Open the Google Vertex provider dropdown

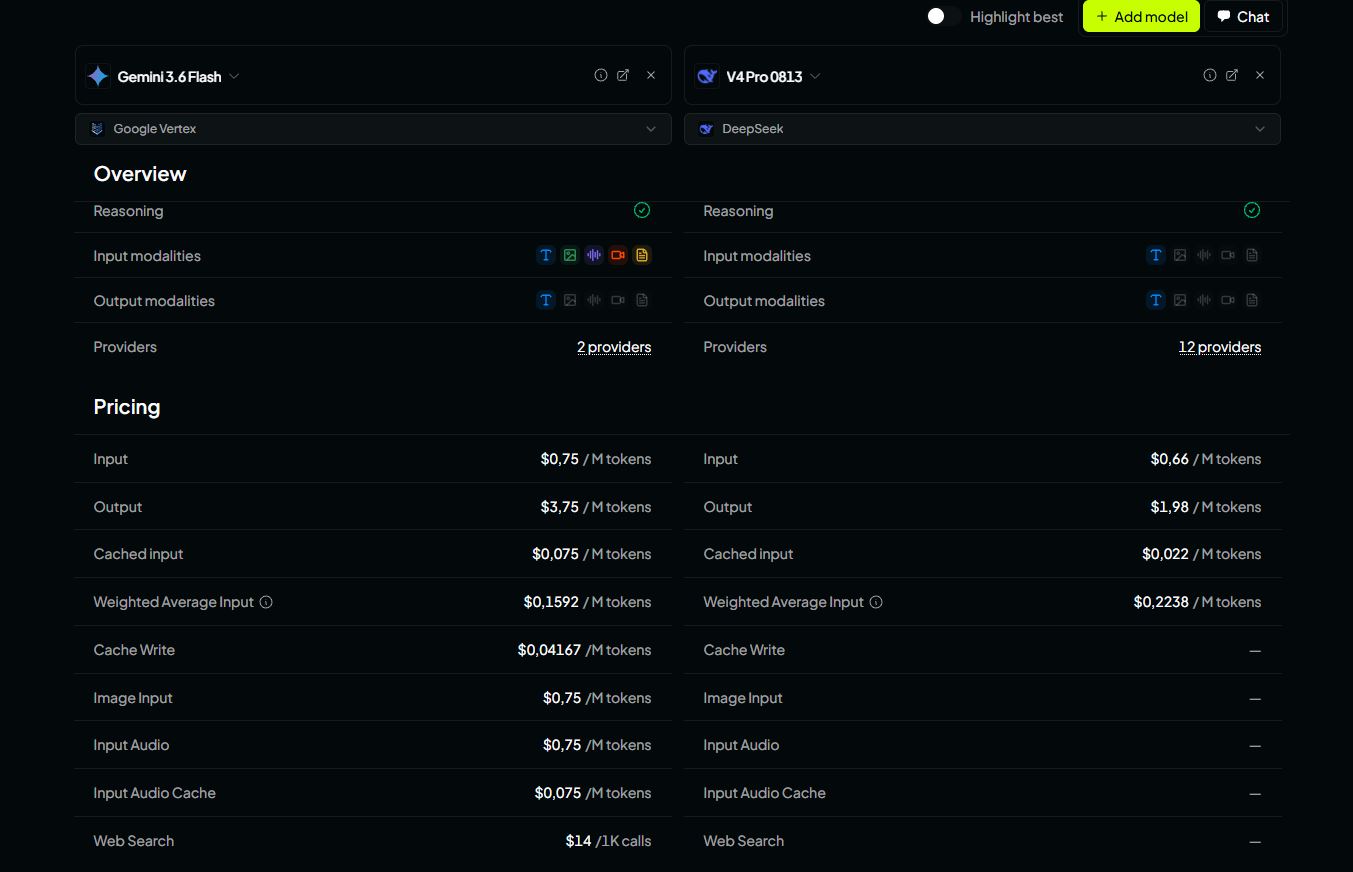point(373,129)
